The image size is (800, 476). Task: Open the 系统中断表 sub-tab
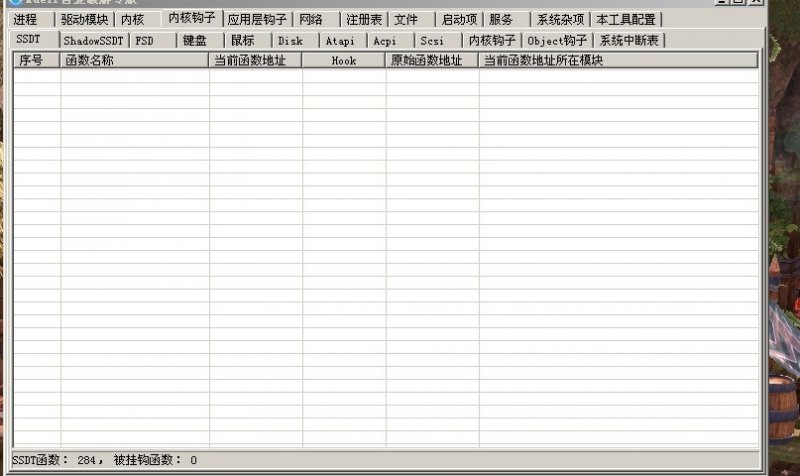pos(629,41)
